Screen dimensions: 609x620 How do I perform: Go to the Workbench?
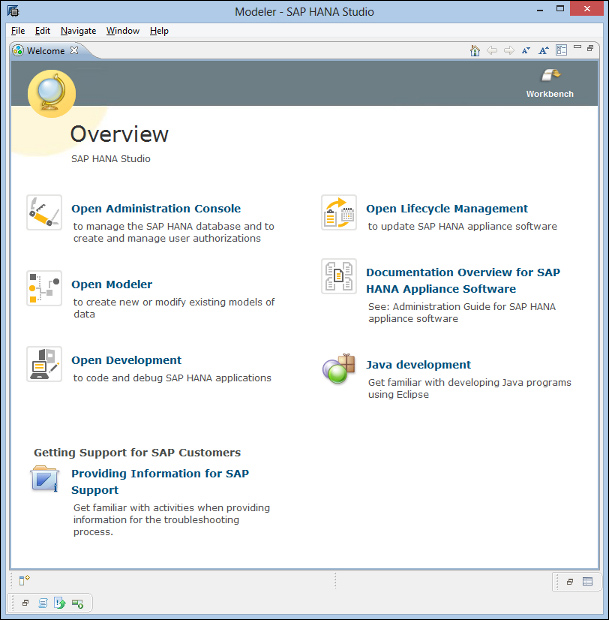coord(550,83)
